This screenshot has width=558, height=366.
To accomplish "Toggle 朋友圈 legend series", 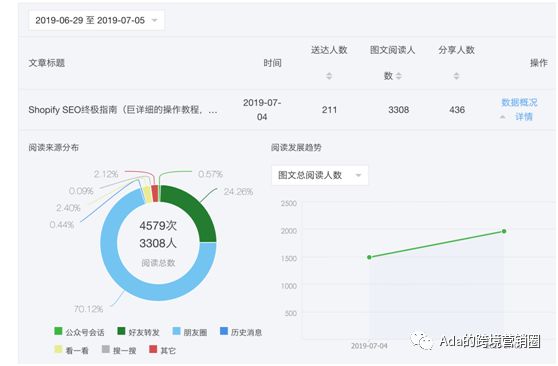I will 190,332.
